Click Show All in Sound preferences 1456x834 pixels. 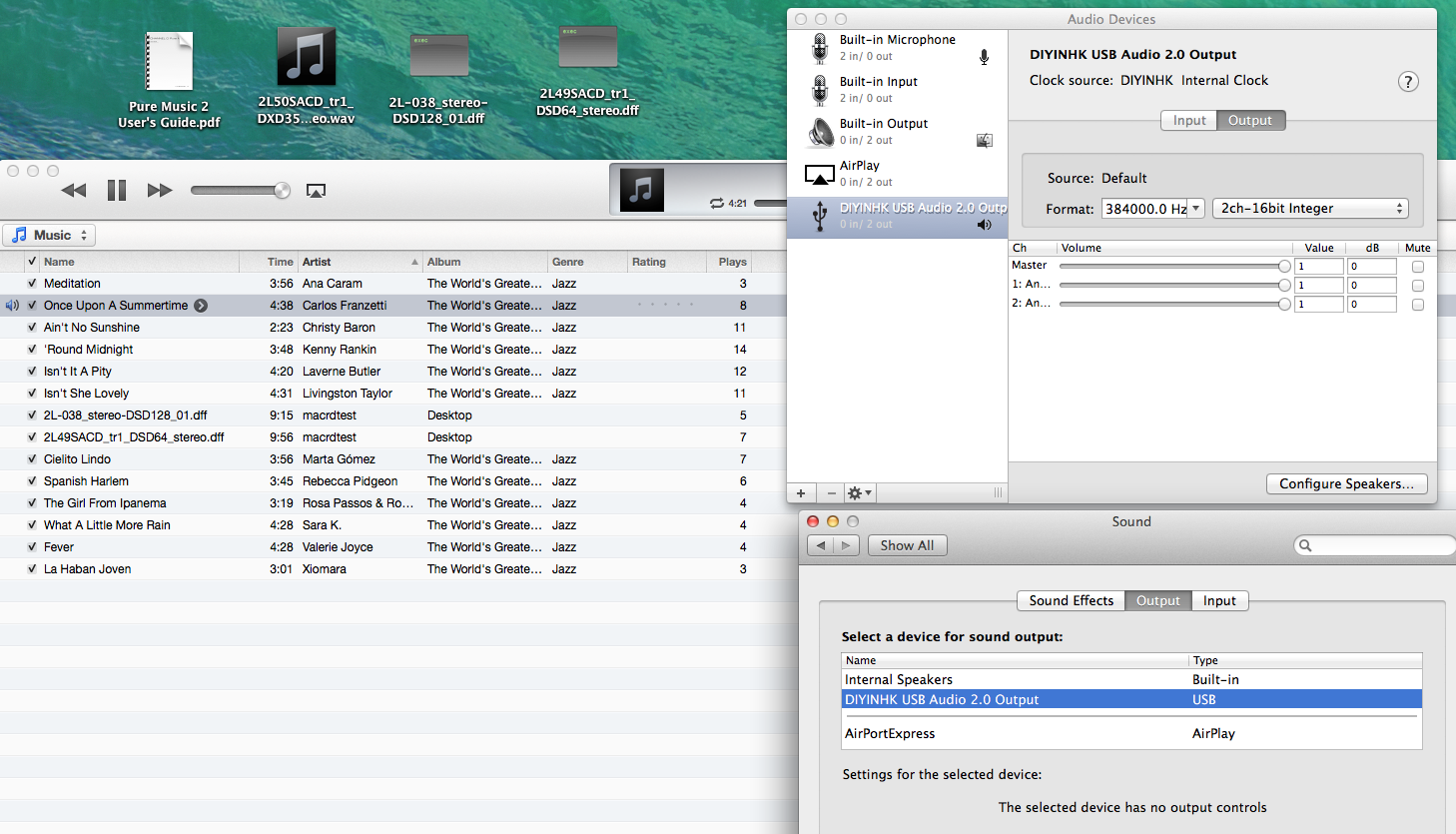coord(908,545)
